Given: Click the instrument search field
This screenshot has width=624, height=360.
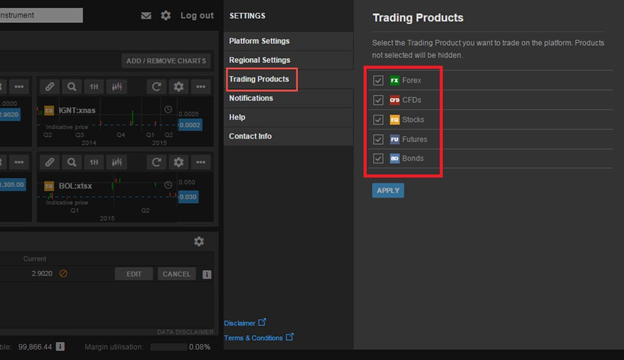Looking at the screenshot, I should click(41, 15).
